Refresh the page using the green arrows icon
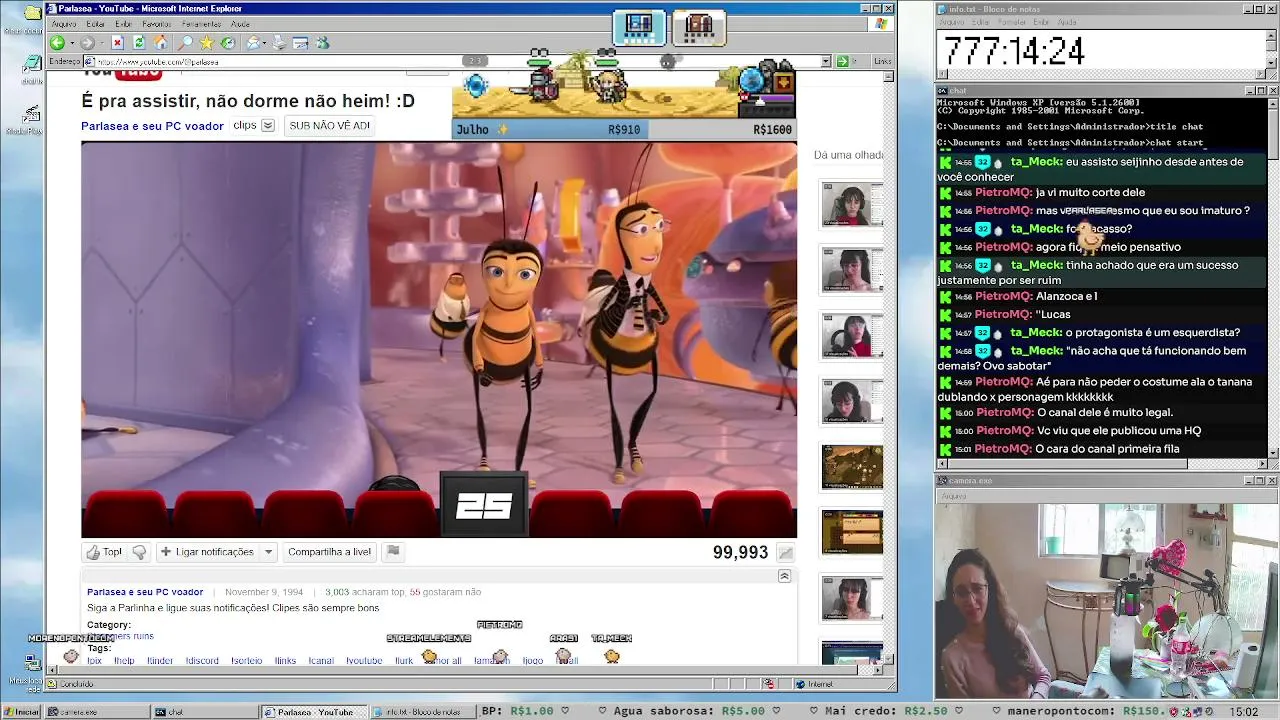1280x720 pixels. tap(139, 43)
